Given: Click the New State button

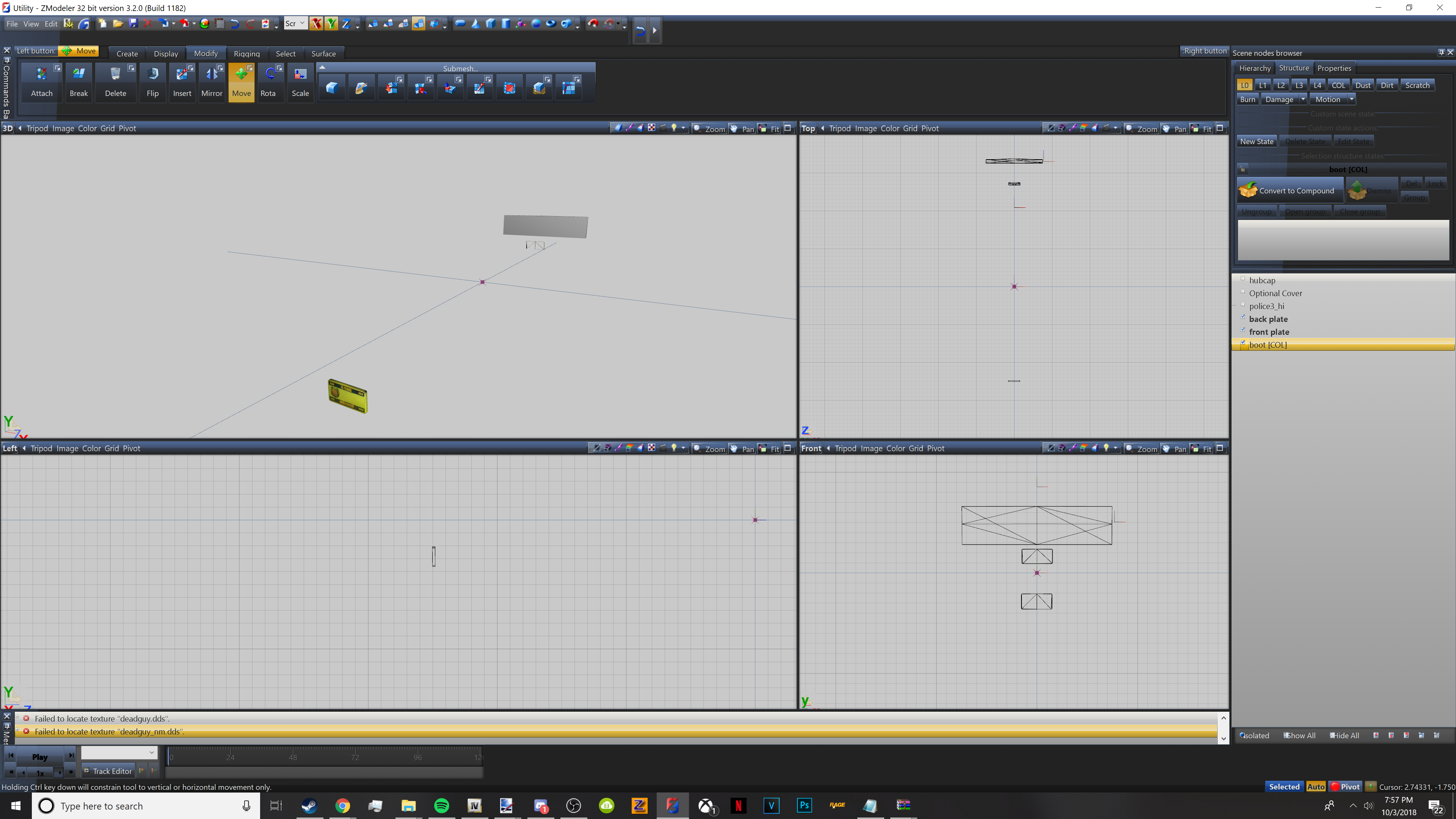Looking at the screenshot, I should 1257,141.
